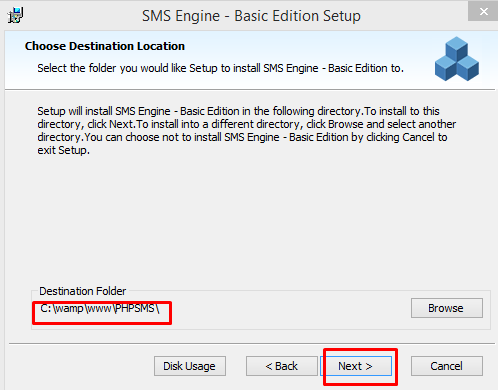This screenshot has height=390, width=498.
Task: Click the C:\wamp\www\PHPSMS\ destination path
Action: 100,308
